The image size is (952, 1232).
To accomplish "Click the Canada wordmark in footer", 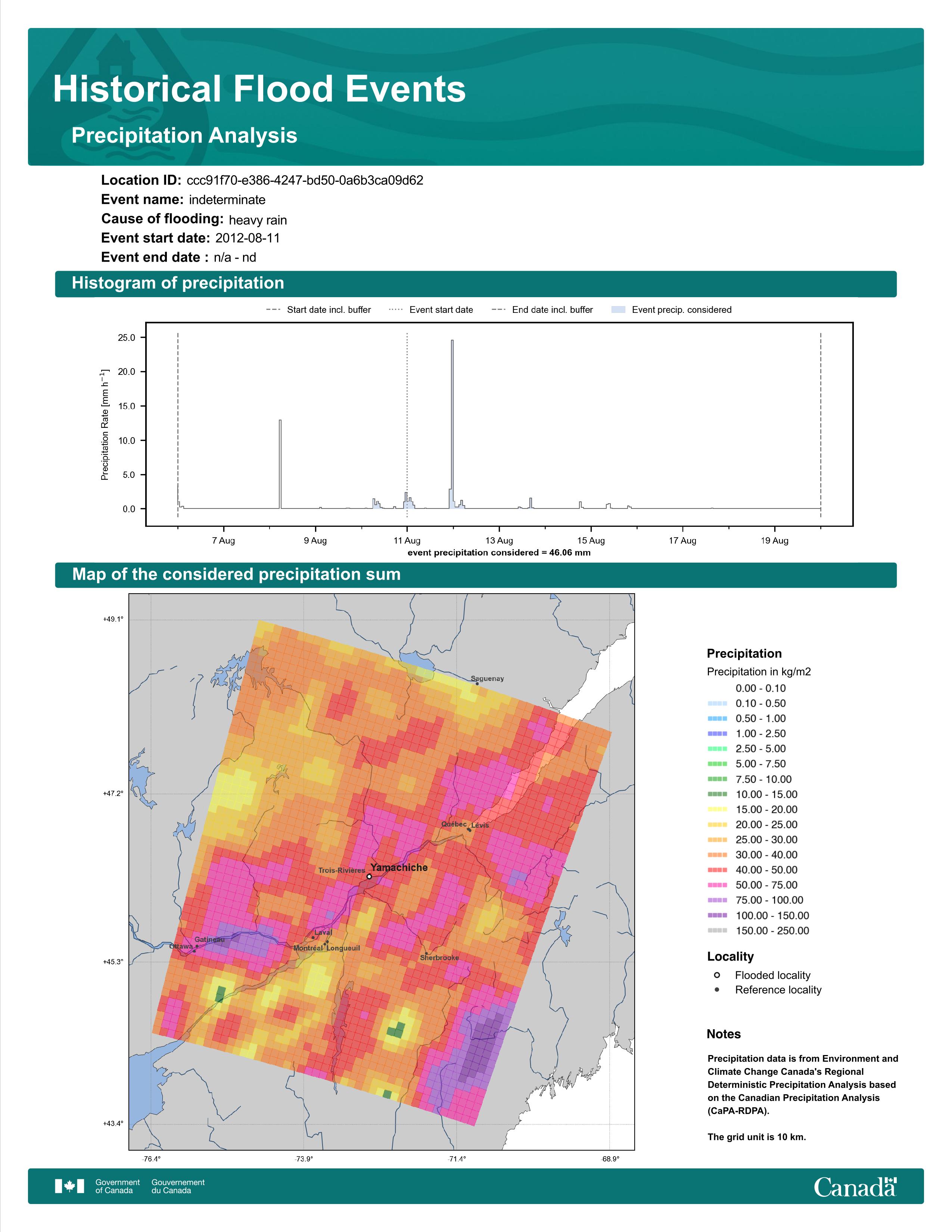I will [855, 1186].
